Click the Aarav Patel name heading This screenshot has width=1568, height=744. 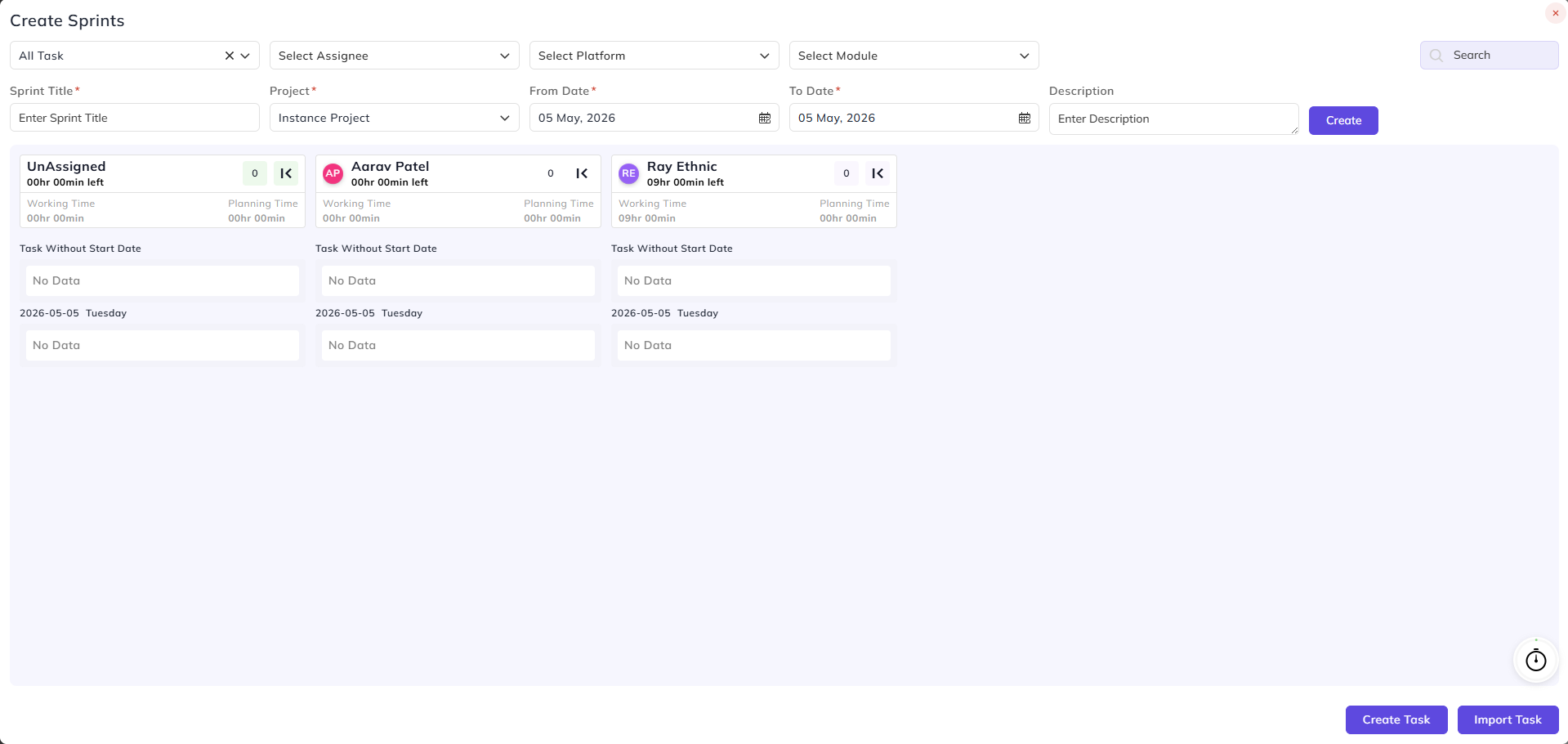[390, 167]
